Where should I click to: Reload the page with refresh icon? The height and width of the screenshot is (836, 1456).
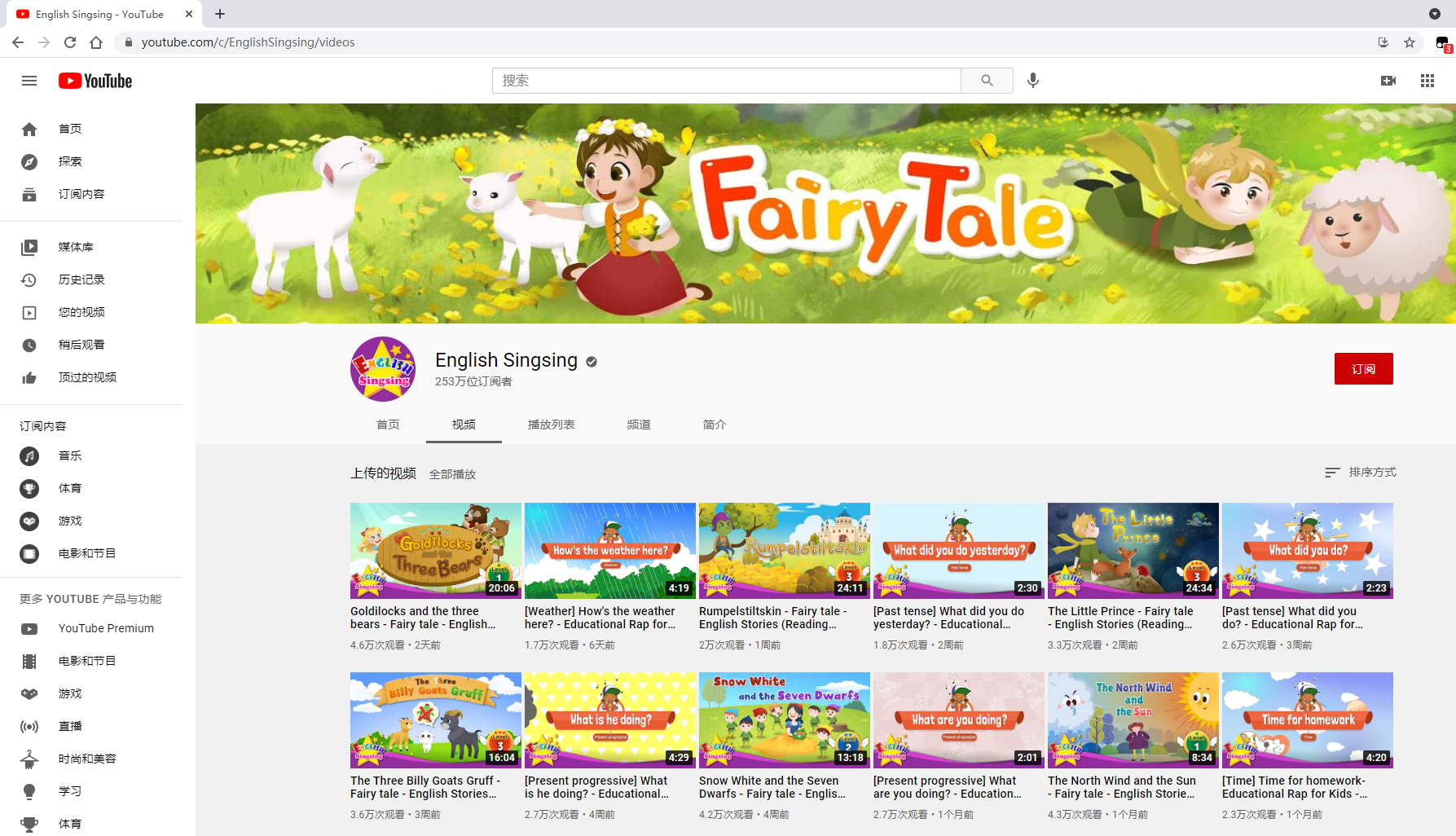[x=70, y=42]
